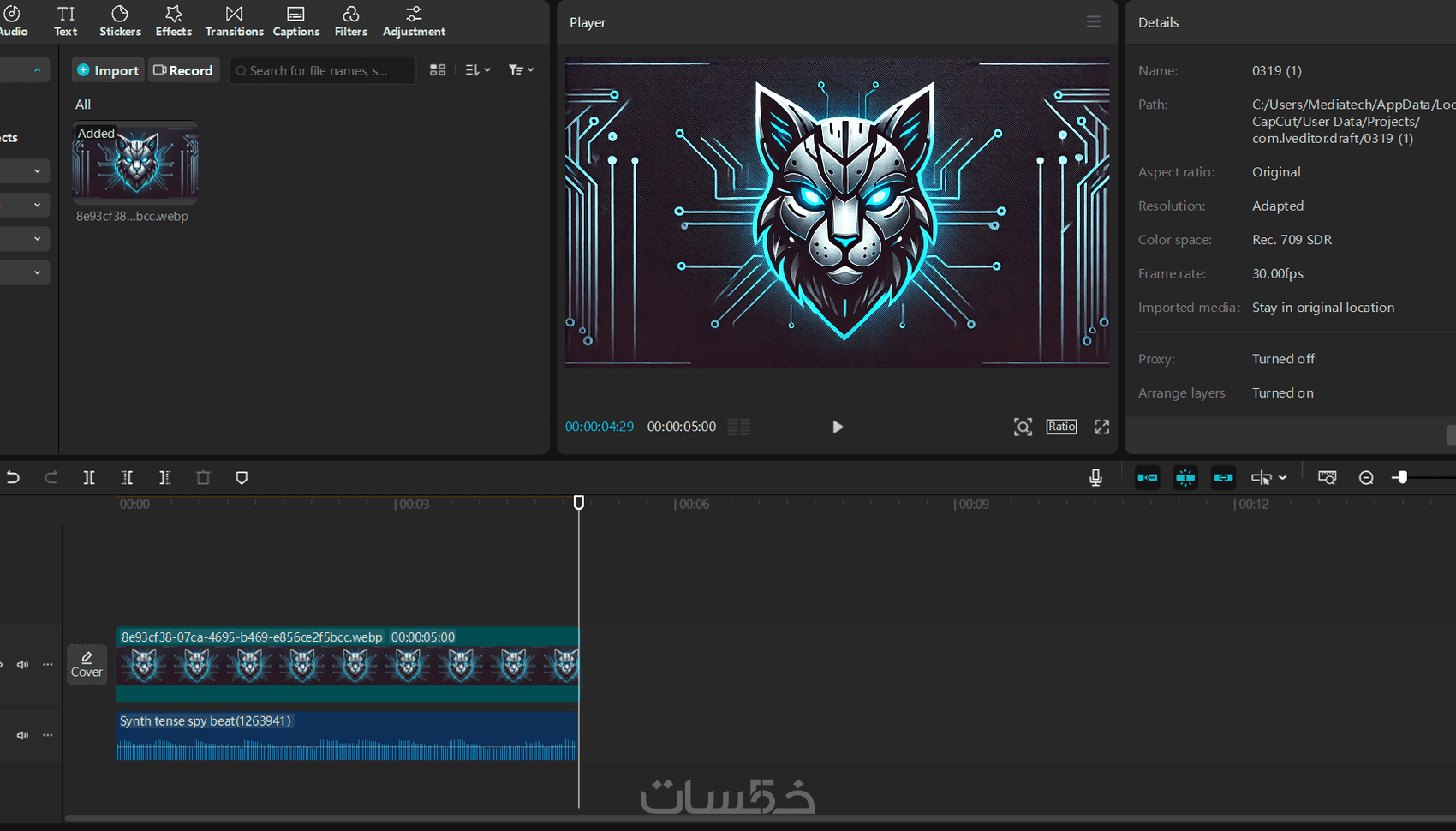Click the 00:06 mark on the timeline ruler

692,504
